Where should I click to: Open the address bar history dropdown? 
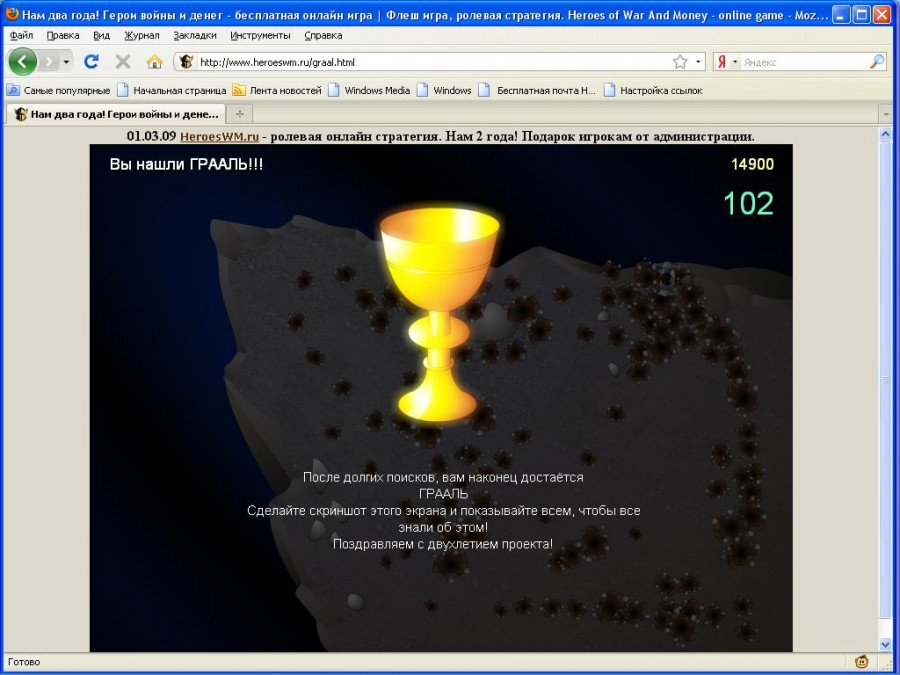point(698,61)
